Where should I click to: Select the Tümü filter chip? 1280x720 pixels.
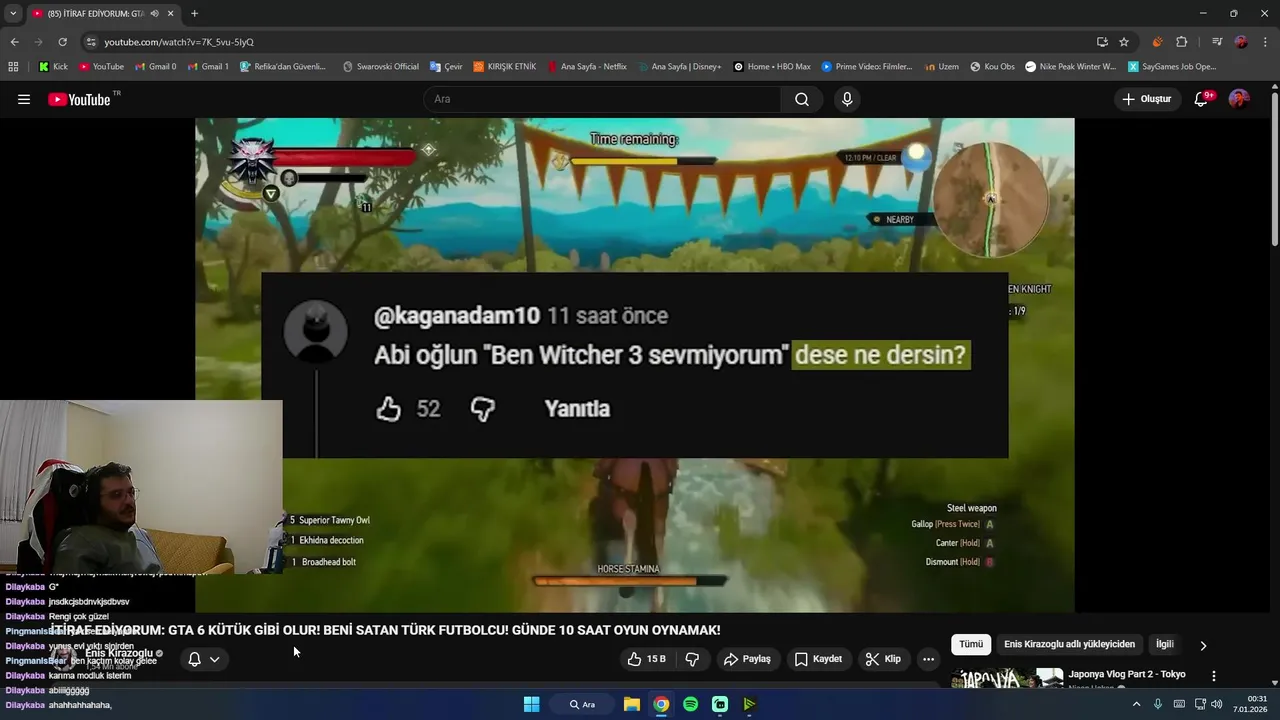pyautogui.click(x=971, y=645)
